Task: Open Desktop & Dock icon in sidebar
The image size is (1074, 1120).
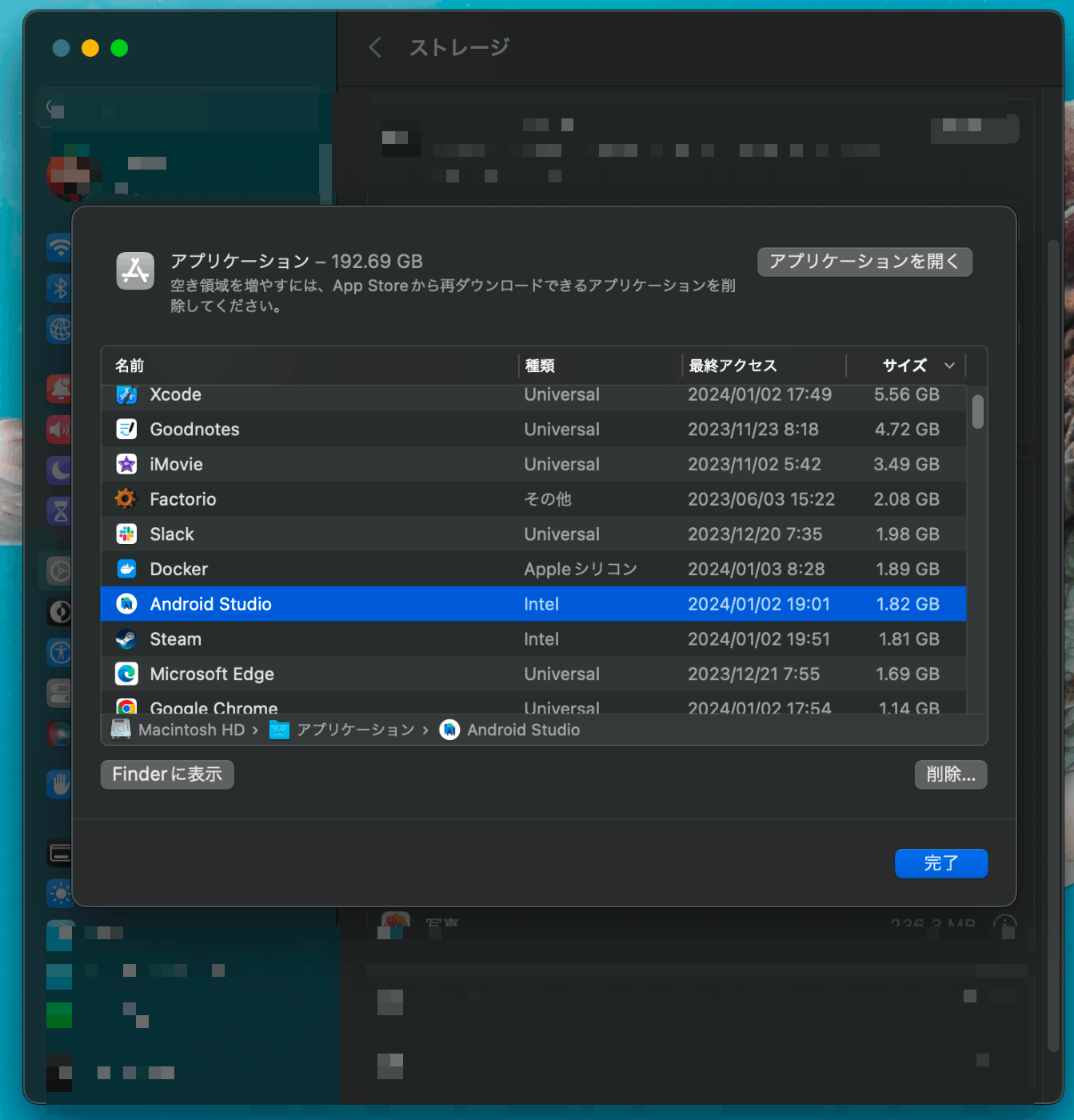Action: coord(59,853)
